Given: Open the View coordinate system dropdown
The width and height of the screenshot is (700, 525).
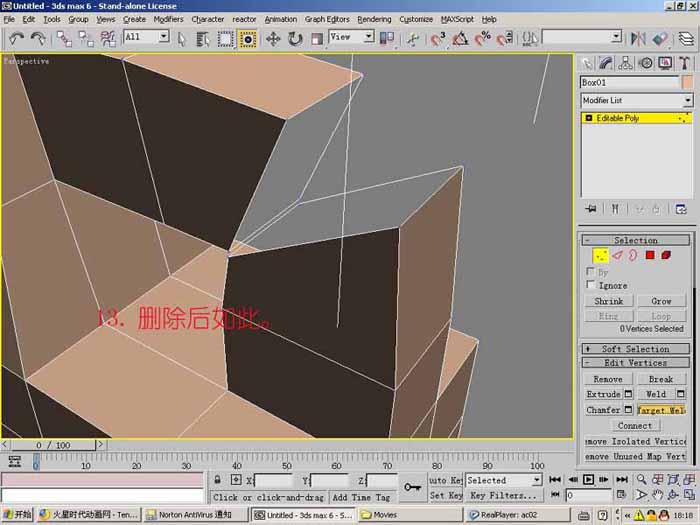Looking at the screenshot, I should [351, 37].
